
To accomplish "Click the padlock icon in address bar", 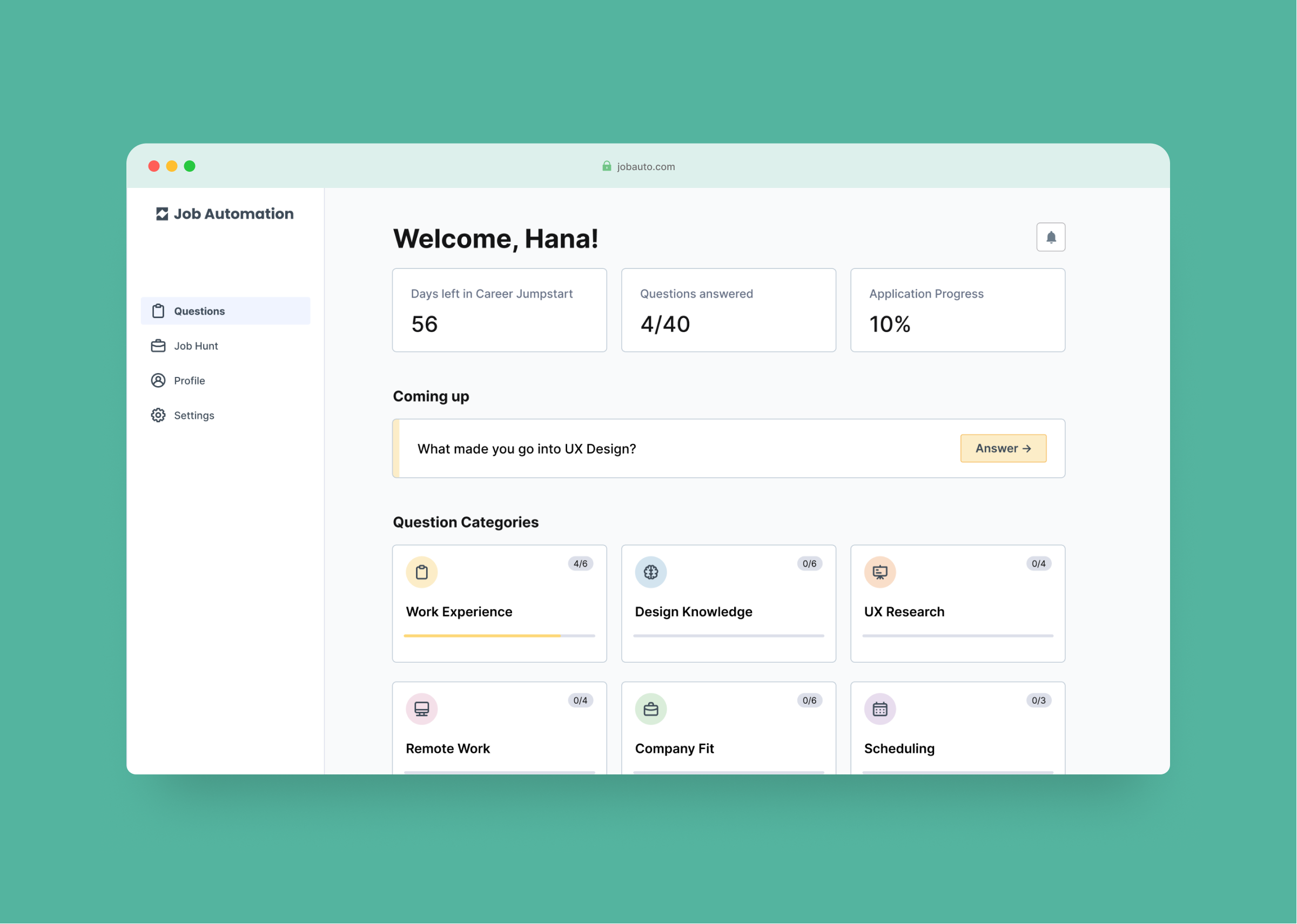I will pyautogui.click(x=607, y=166).
